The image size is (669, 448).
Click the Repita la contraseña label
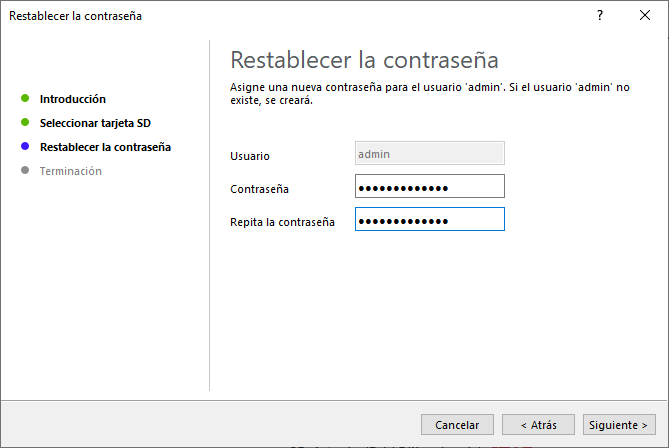(x=282, y=221)
